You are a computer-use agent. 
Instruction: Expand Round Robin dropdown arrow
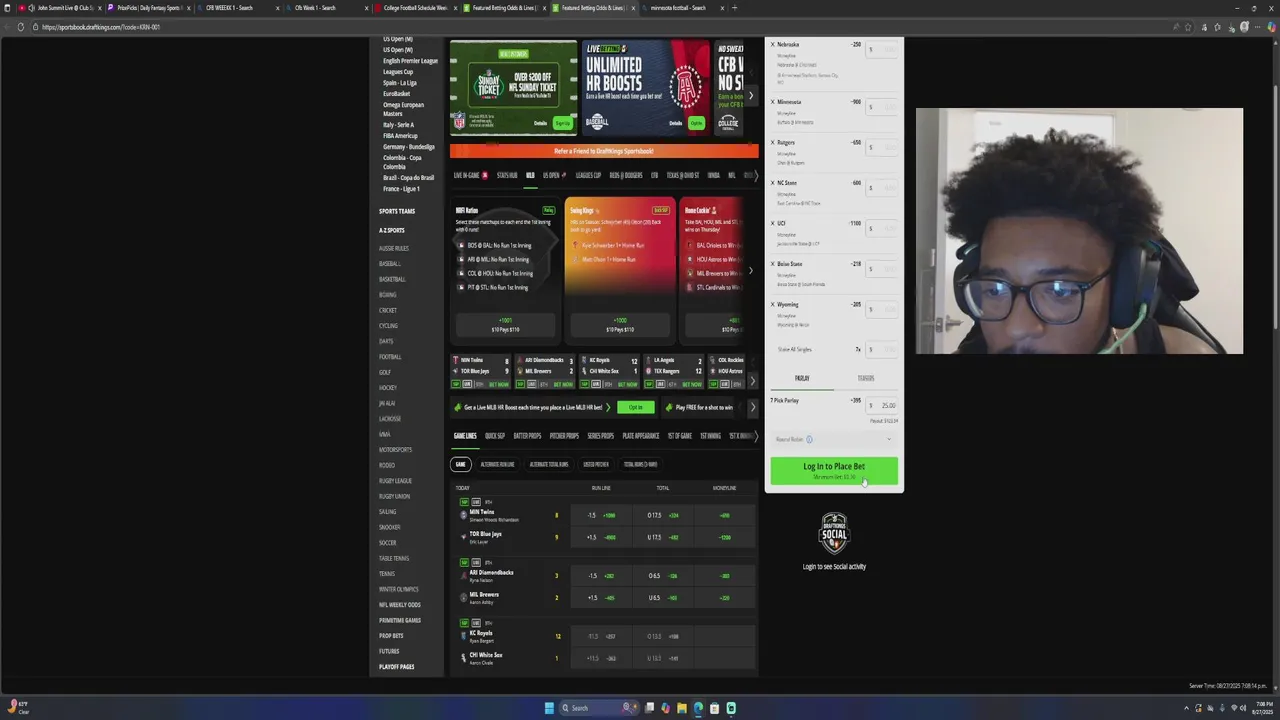(x=888, y=439)
